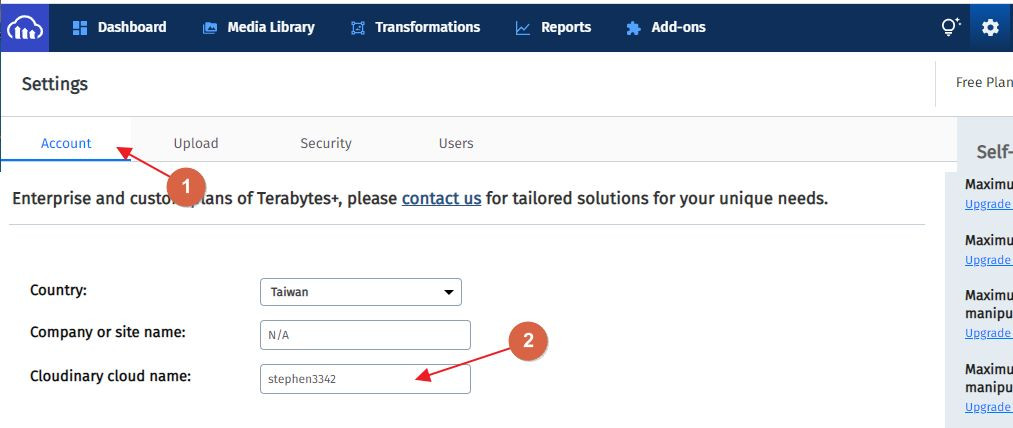This screenshot has height=428, width=1013.
Task: Click the lightbulb tips icon
Action: (x=950, y=28)
